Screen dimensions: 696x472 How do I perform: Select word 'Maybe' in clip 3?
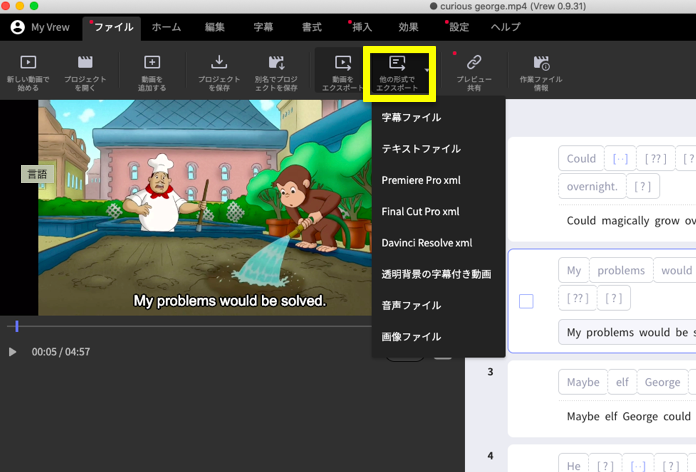(x=583, y=382)
